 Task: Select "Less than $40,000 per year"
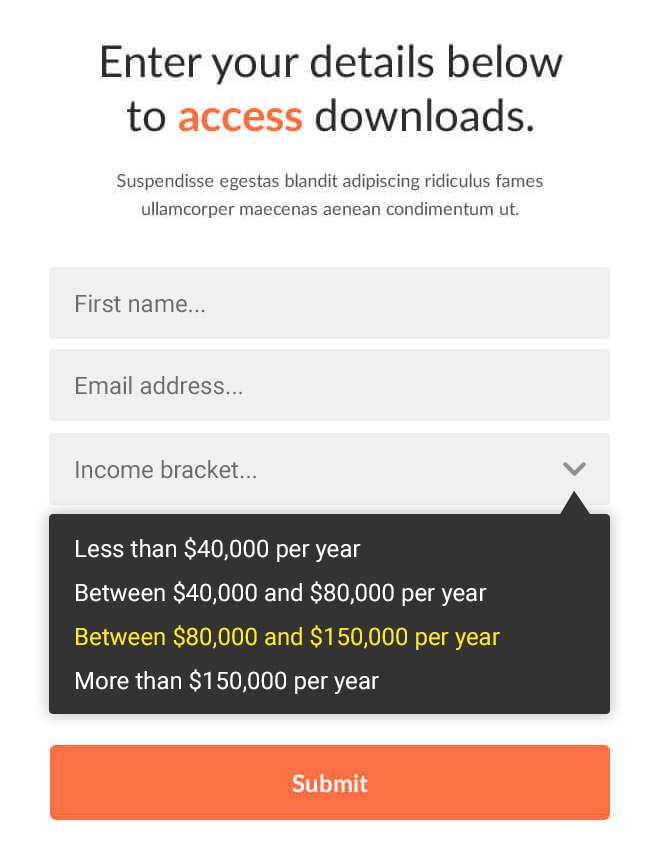point(217,549)
